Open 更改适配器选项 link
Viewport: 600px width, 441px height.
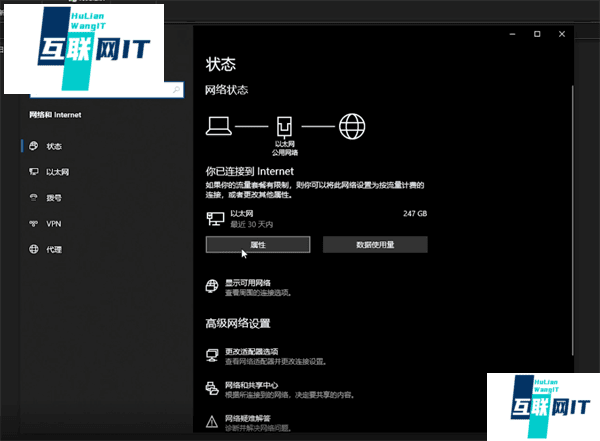tap(251, 353)
